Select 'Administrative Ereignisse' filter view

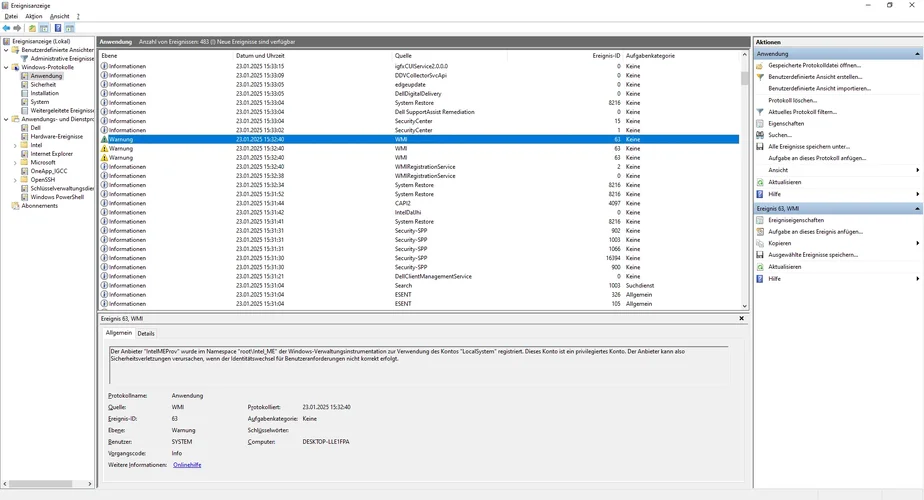coord(62,58)
